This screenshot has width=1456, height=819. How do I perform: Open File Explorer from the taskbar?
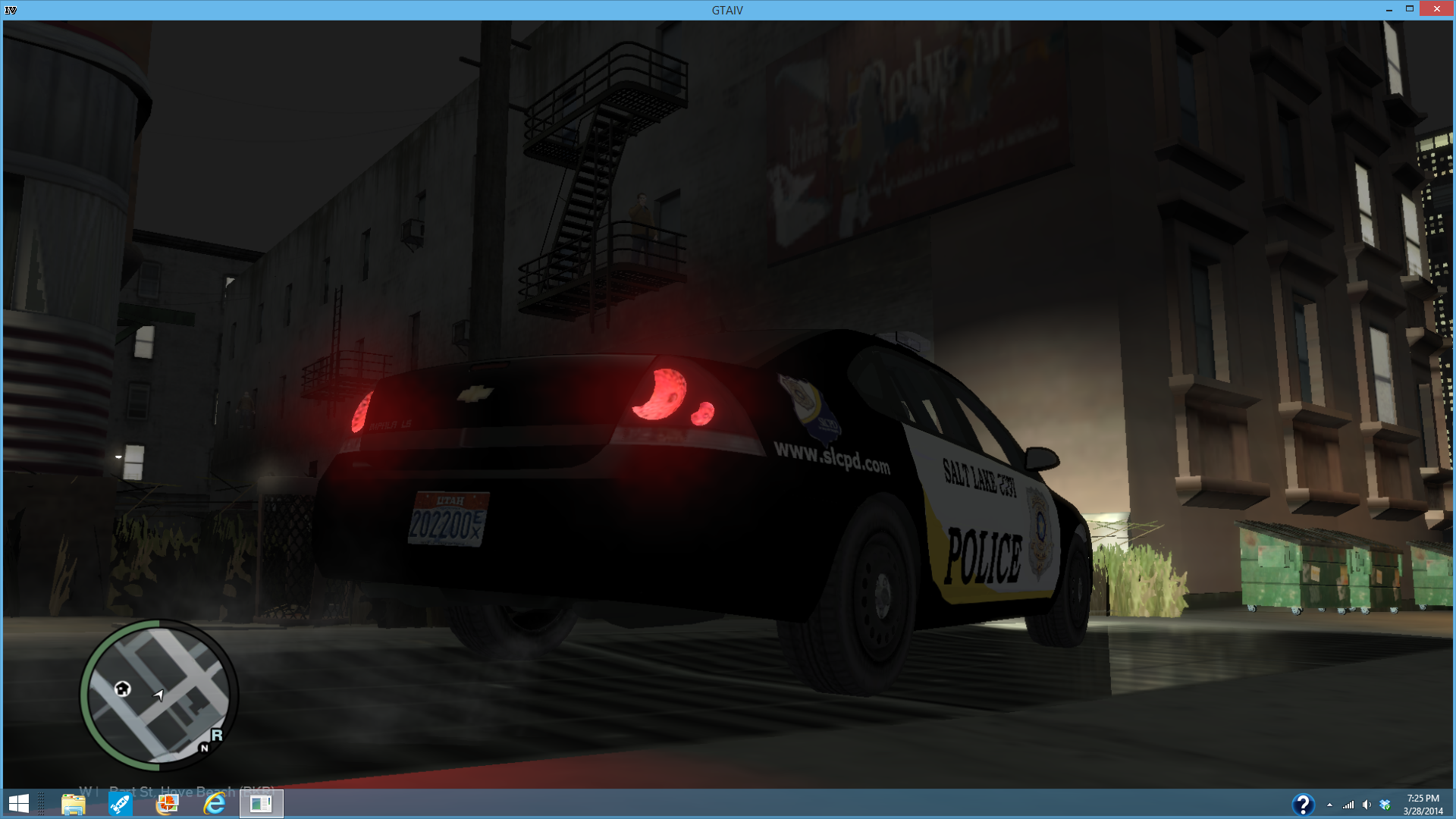click(x=74, y=804)
